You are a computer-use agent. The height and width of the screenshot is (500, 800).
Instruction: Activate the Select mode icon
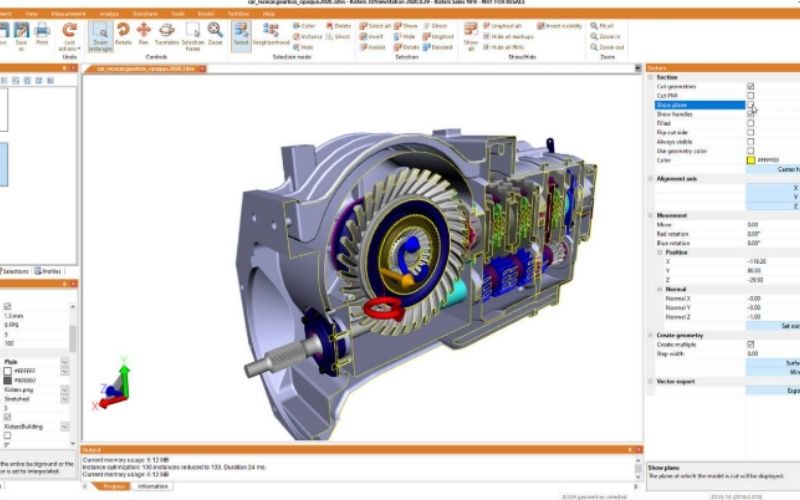coord(241,36)
